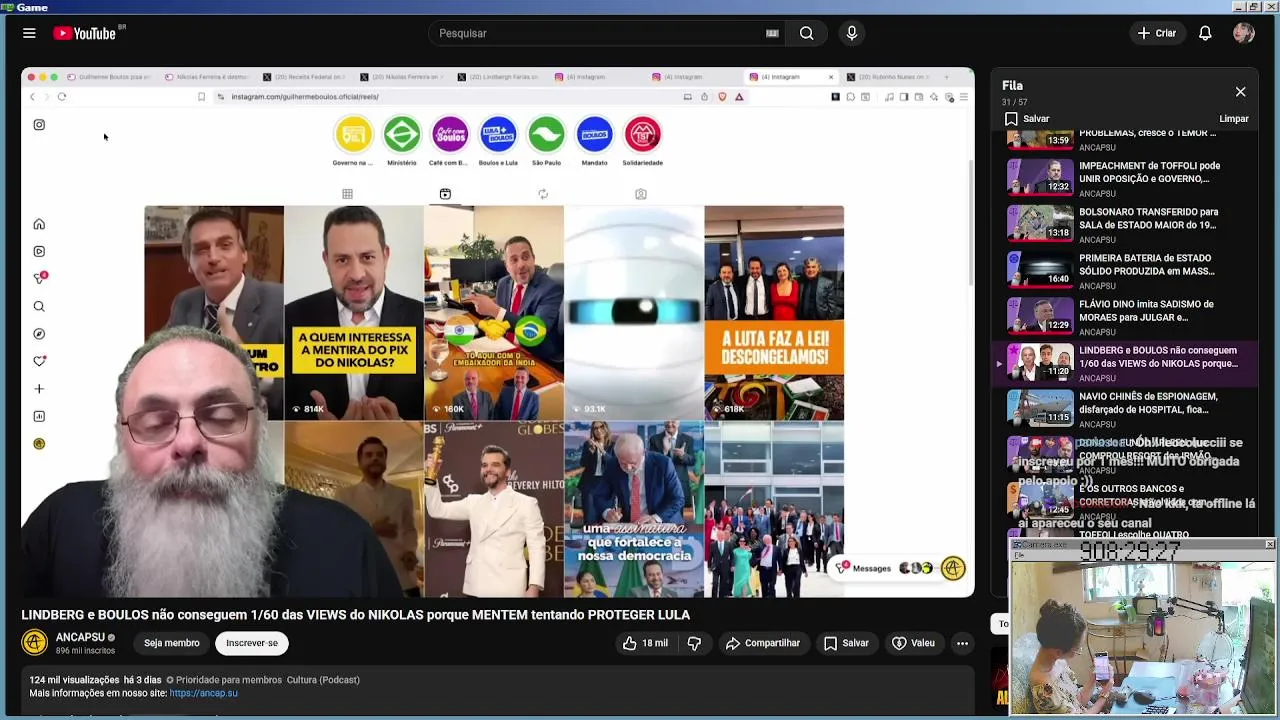
Task: Switch to Instagram tagged tab
Action: tap(641, 194)
